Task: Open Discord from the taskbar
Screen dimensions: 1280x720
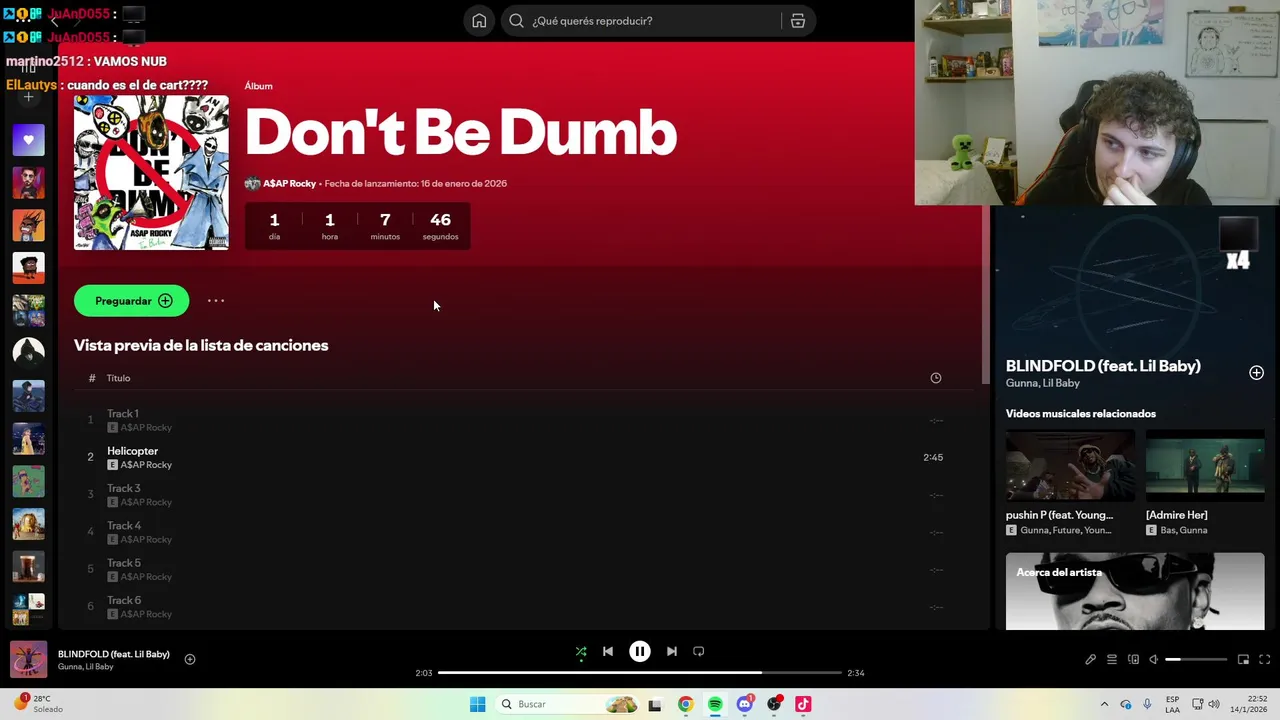Action: coord(745,704)
